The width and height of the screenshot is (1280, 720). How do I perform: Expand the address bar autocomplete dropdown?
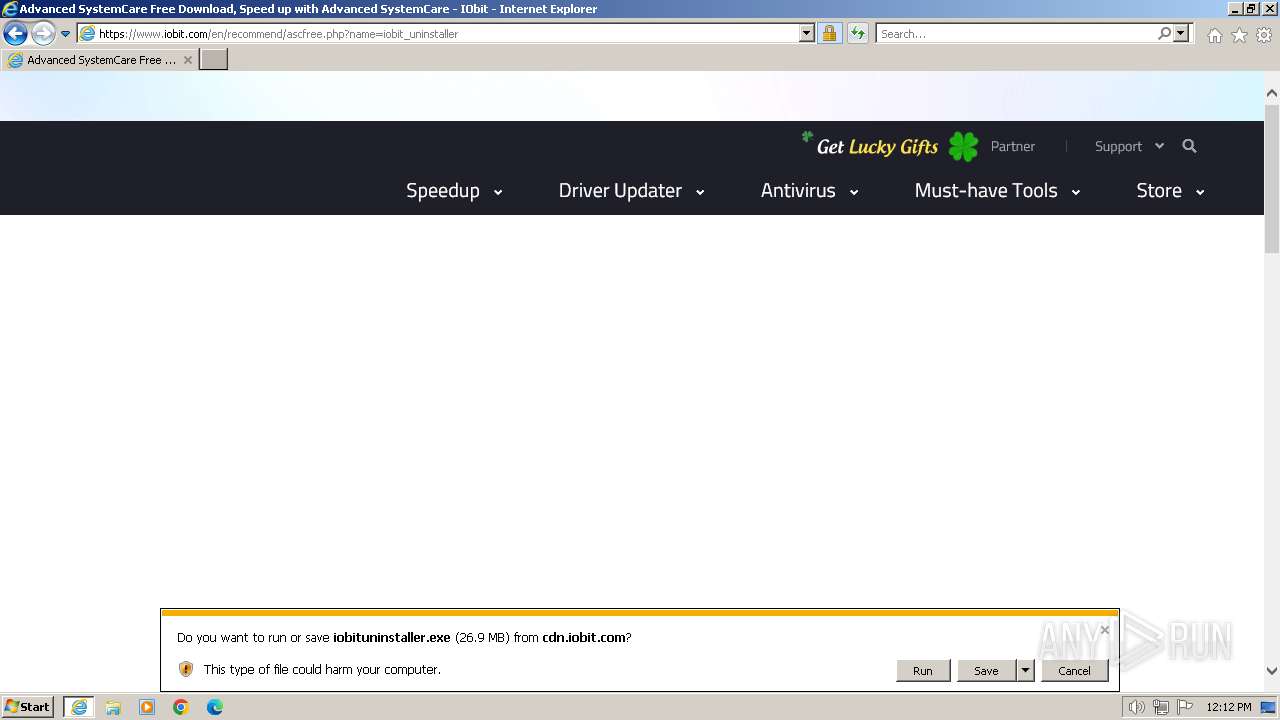point(807,33)
